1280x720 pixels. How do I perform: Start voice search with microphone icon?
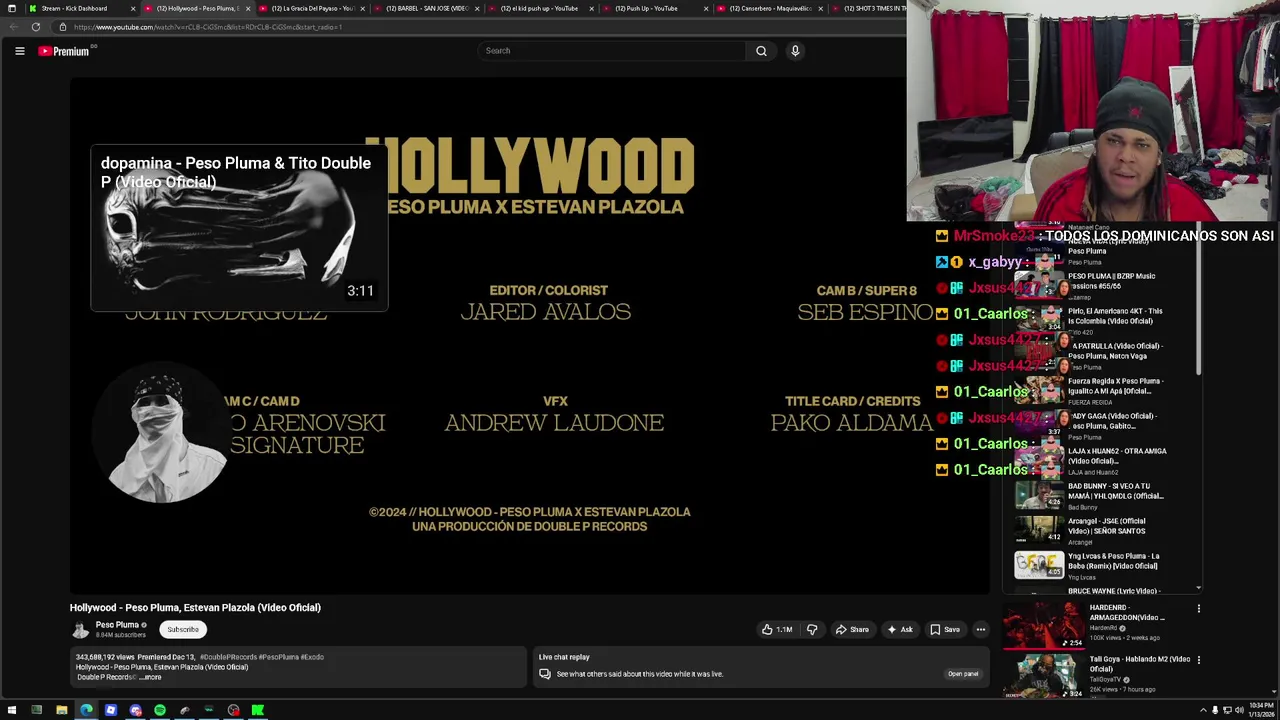coord(795,51)
